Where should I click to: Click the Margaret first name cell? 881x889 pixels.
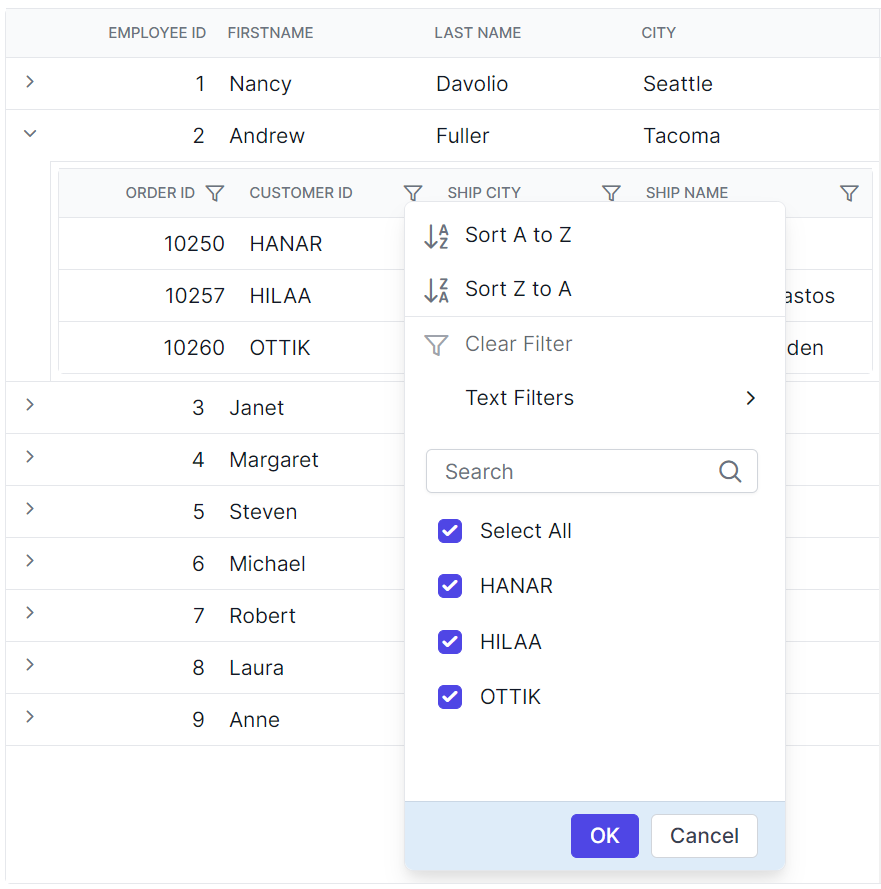coord(274,460)
